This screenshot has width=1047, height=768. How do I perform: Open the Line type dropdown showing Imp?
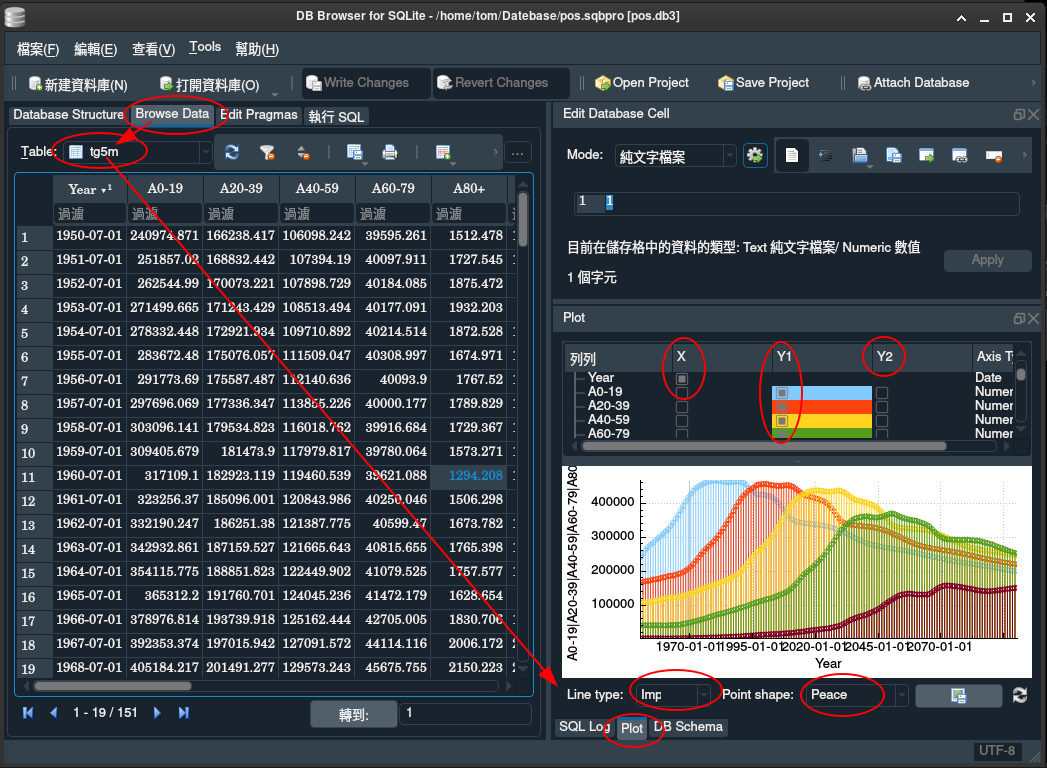click(673, 695)
